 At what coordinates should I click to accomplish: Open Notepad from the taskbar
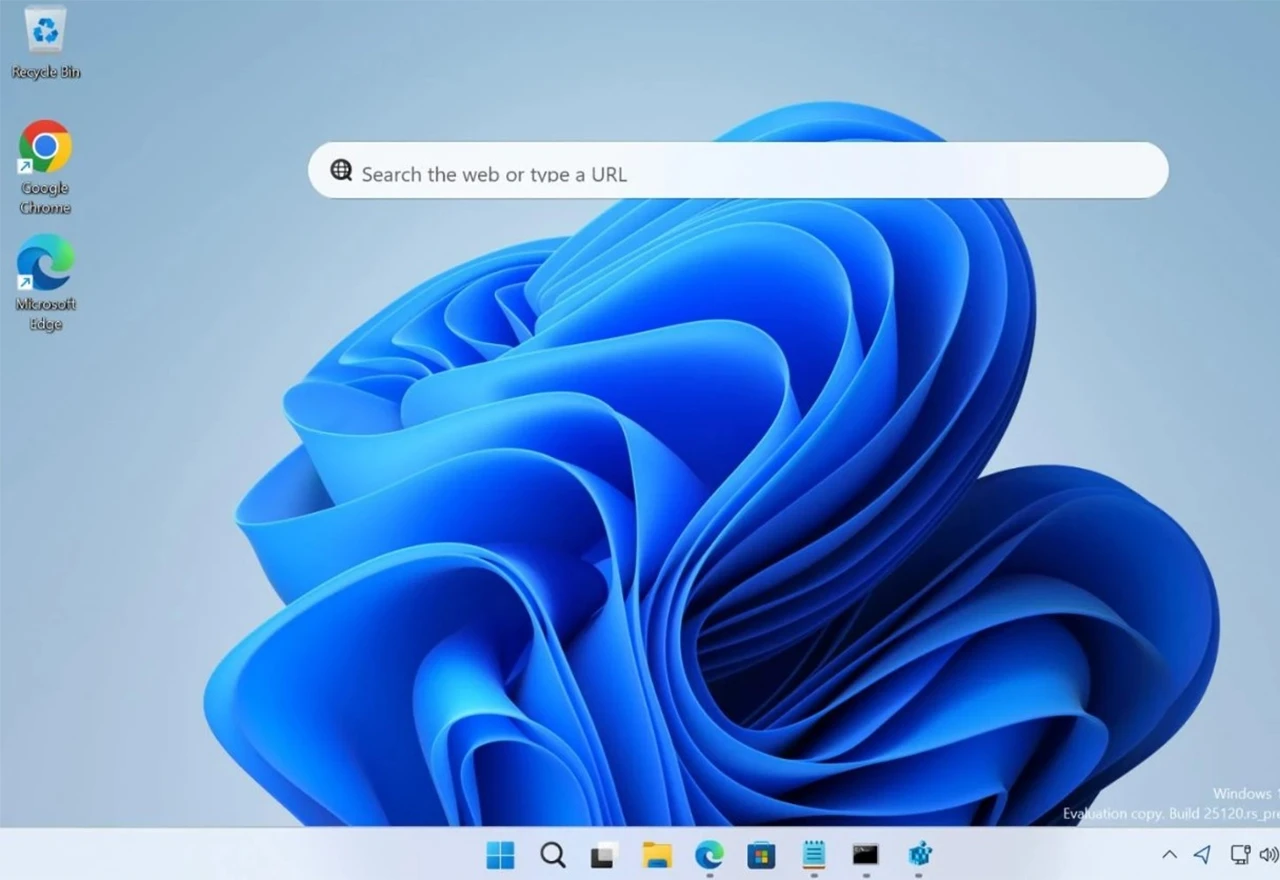click(814, 855)
